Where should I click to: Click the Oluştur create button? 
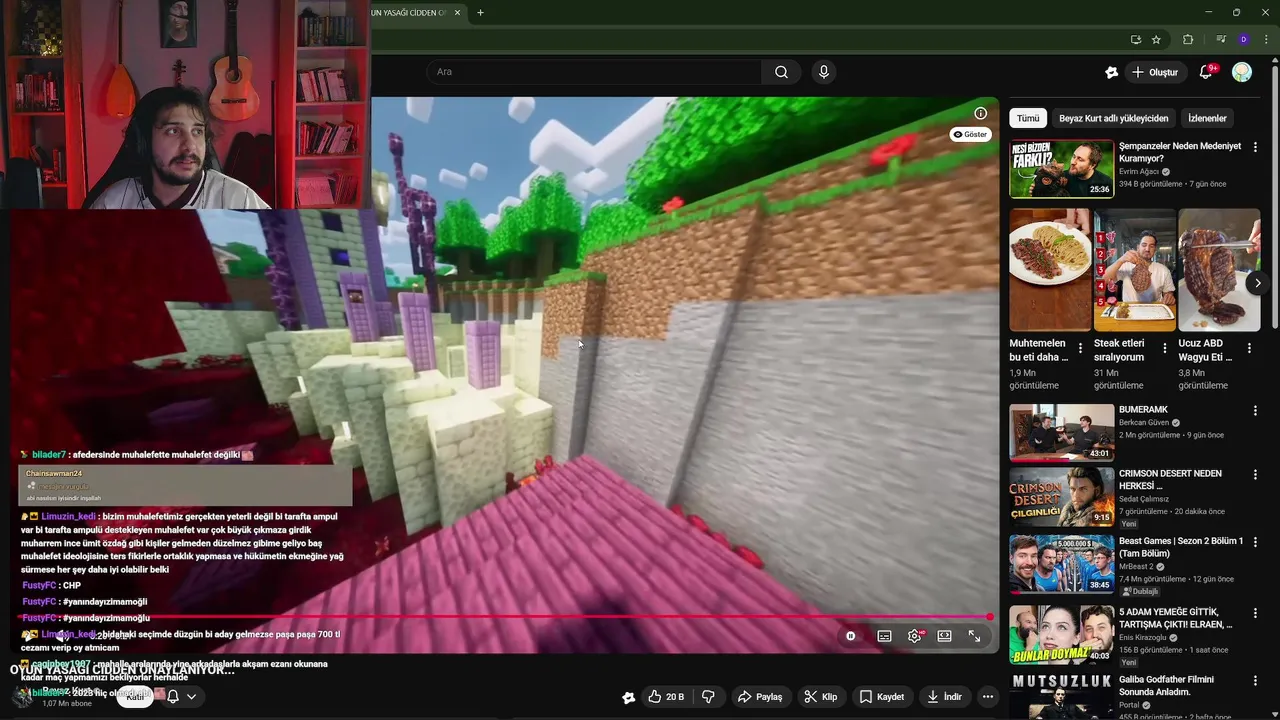click(1154, 72)
